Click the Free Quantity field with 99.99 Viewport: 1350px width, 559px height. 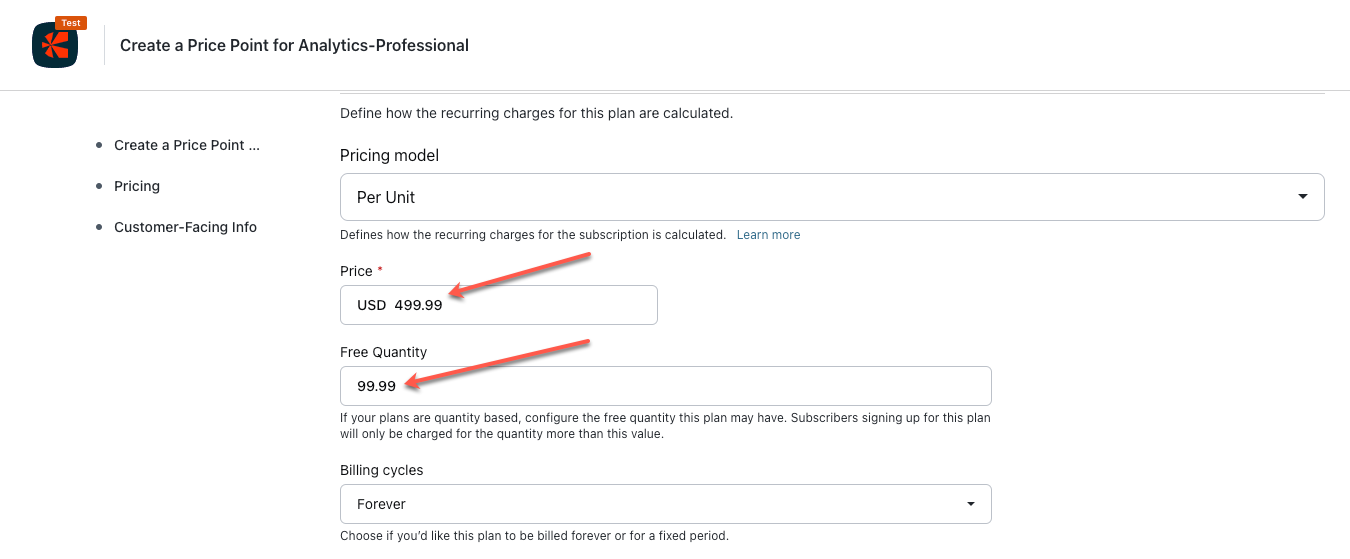click(665, 386)
